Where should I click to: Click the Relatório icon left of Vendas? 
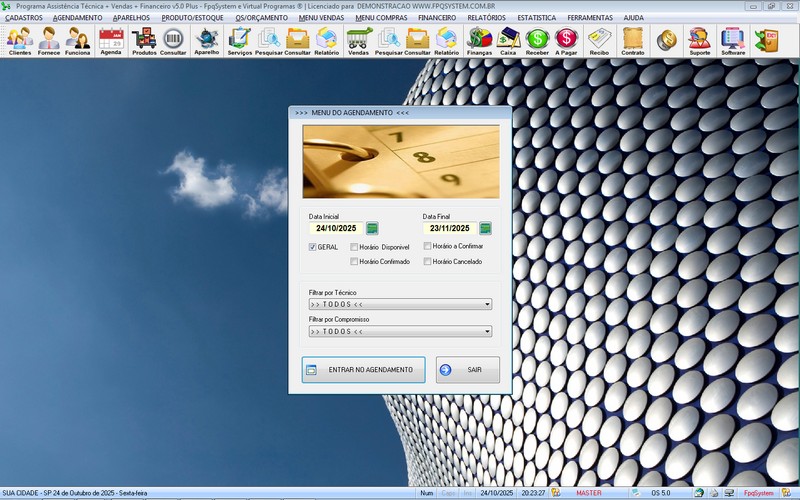click(327, 41)
